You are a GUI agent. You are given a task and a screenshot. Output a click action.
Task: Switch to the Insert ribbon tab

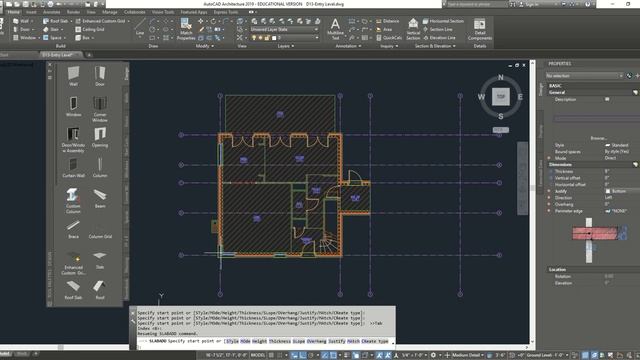point(31,12)
